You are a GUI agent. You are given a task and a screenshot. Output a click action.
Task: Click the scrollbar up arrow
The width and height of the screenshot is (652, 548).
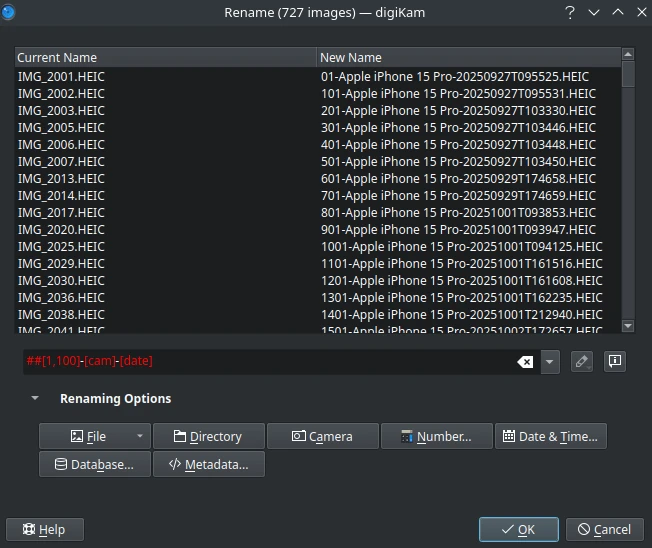tap(628, 54)
